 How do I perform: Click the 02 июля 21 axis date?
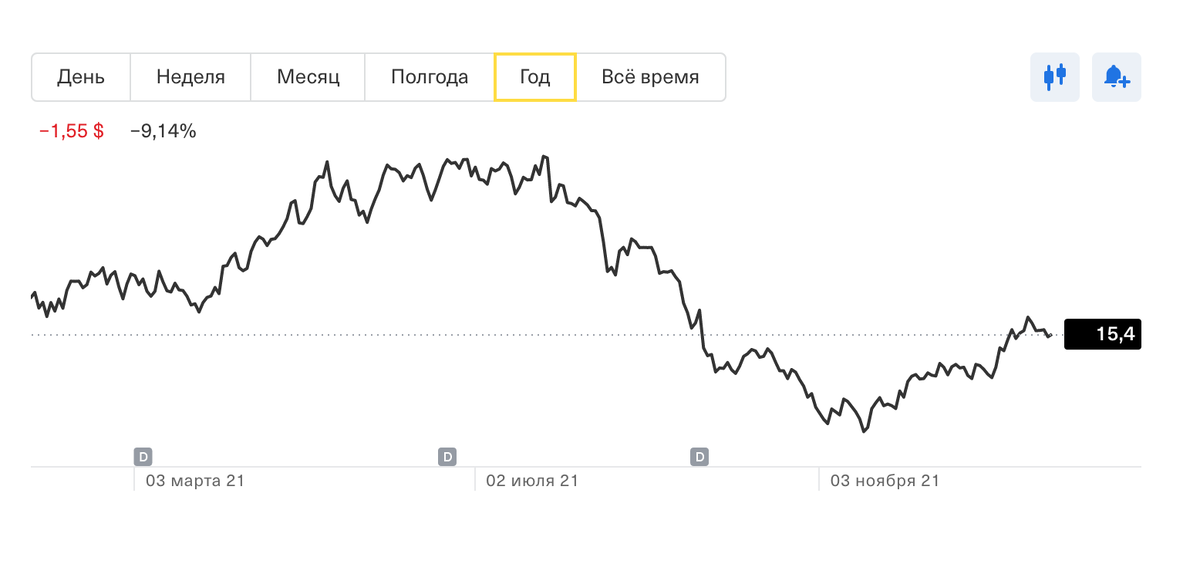point(532,481)
